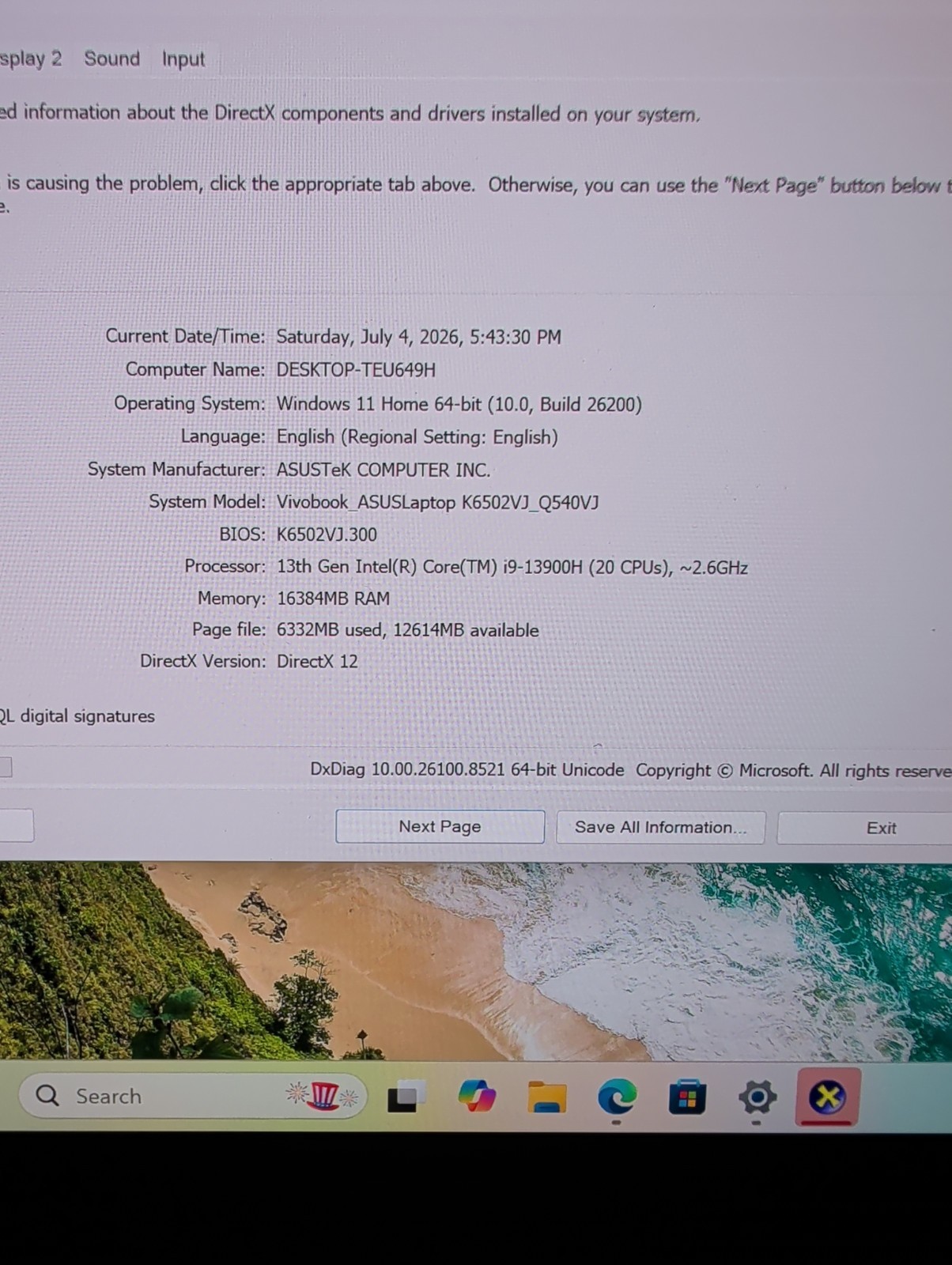Viewport: 952px width, 1265px height.
Task: Click the Windows 11 Home 64-bit value
Action: tap(459, 404)
